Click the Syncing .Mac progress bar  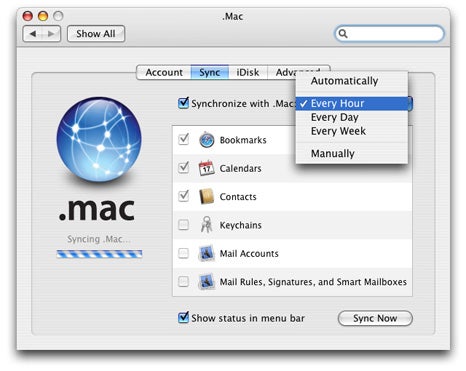(99, 254)
